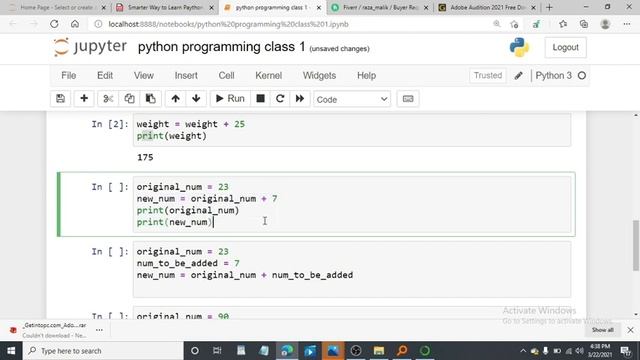Switch to Fiverr raza_malik tab
This screenshot has height=360, width=640.
[x=380, y=7]
